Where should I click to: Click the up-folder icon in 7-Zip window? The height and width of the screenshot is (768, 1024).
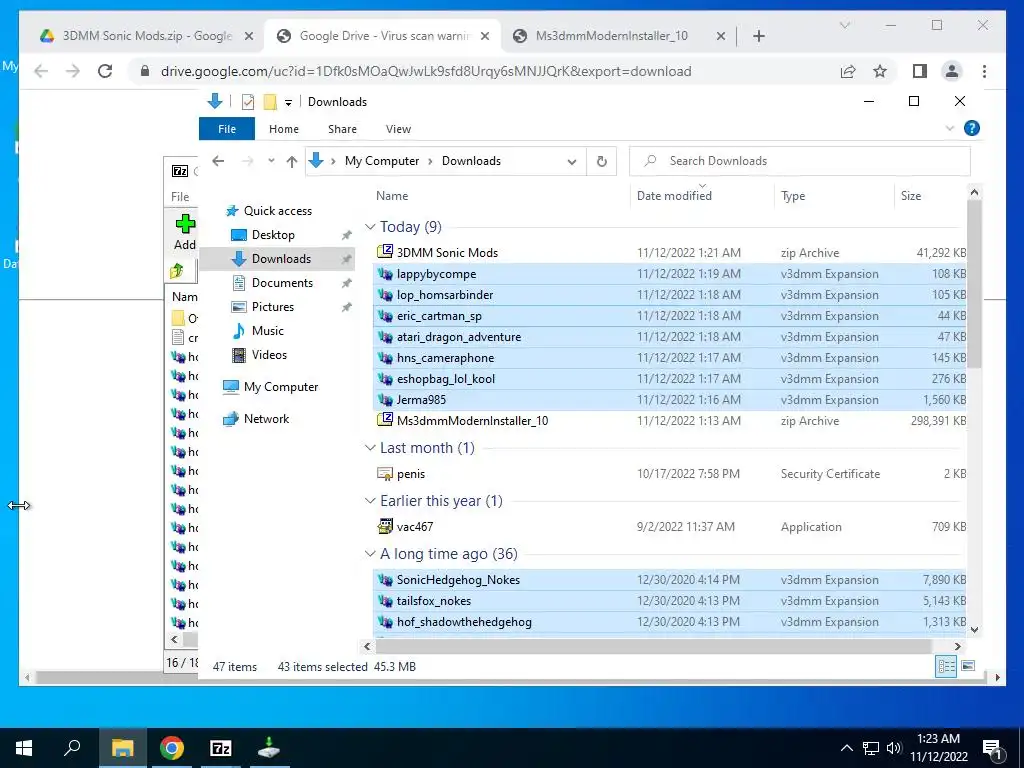click(177, 270)
